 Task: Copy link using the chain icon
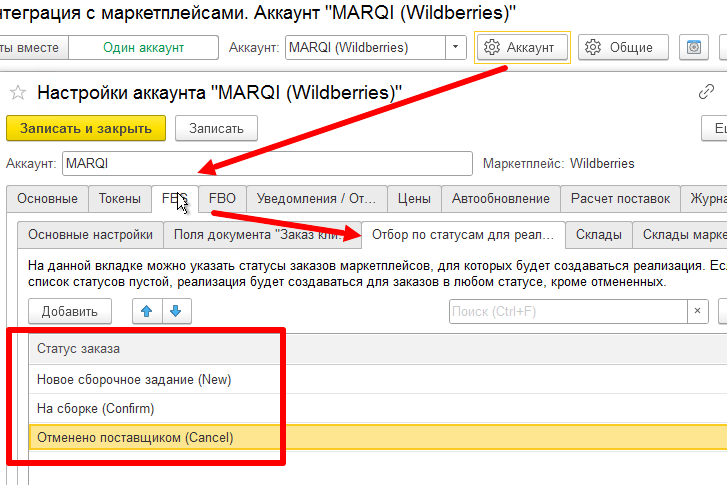706,93
